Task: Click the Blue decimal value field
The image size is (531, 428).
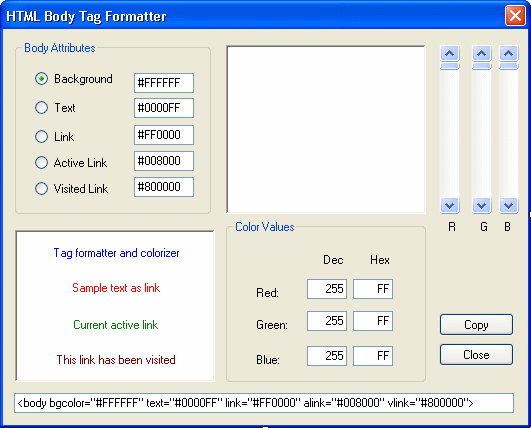Action: point(327,356)
